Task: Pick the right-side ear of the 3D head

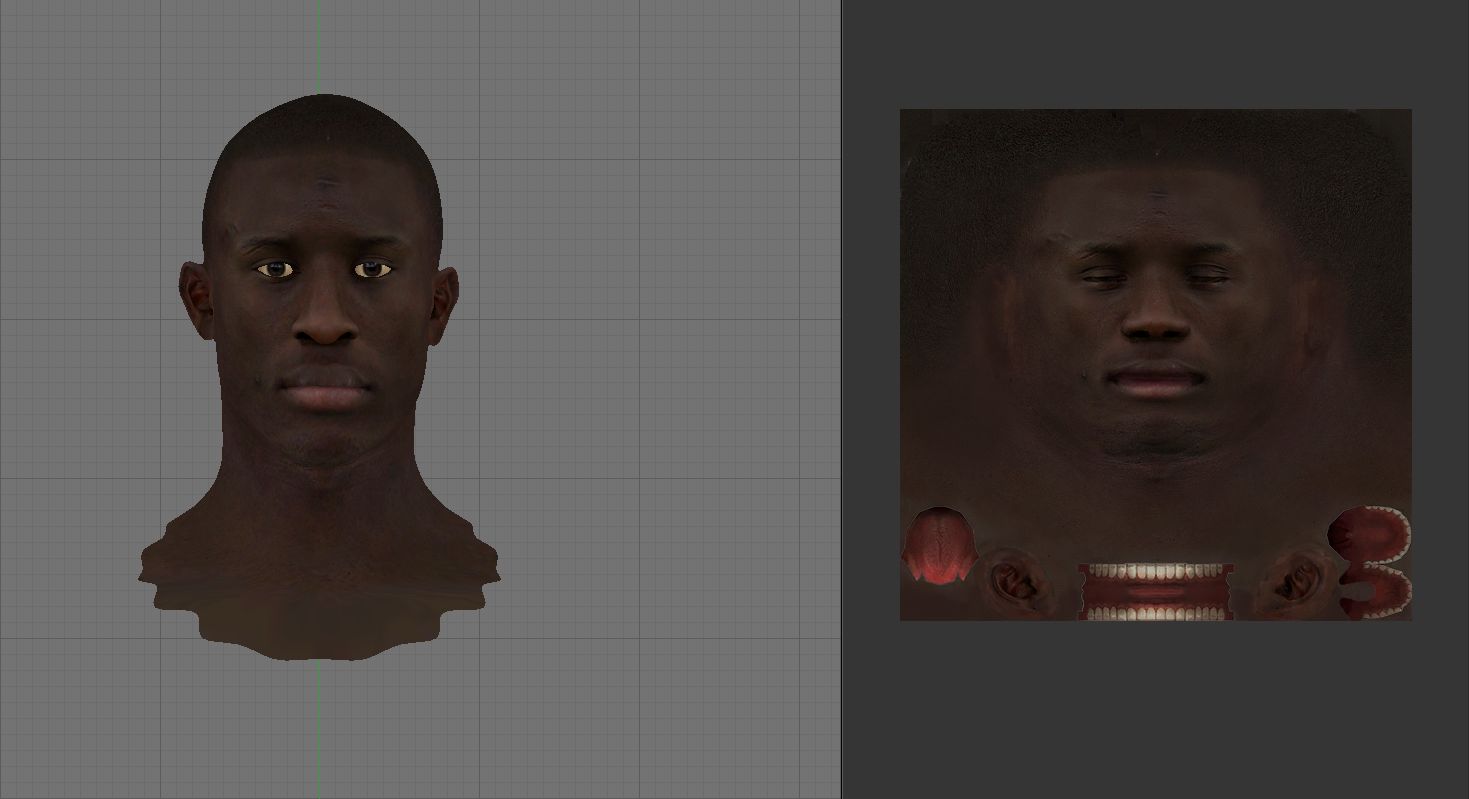Action: point(444,302)
